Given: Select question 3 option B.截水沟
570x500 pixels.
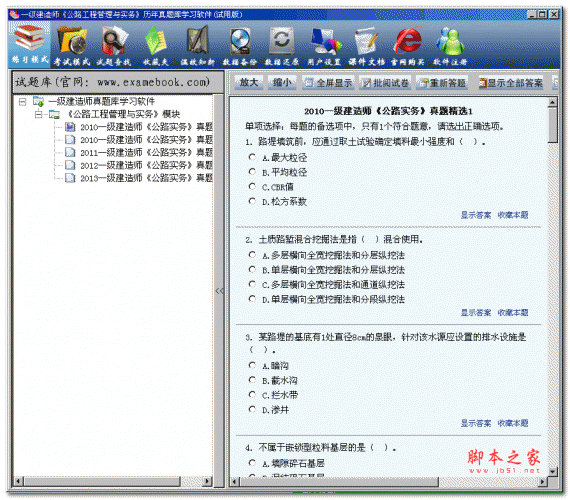Looking at the screenshot, I should 252,380.
